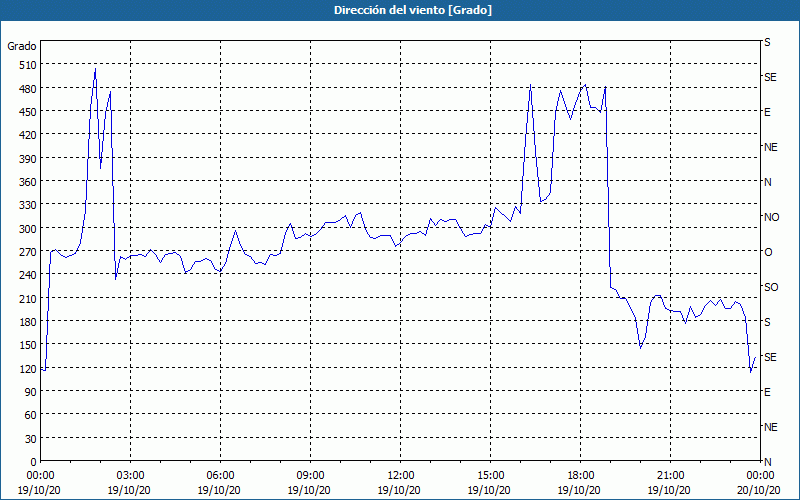Click the 120 degree axis label
The width and height of the screenshot is (800, 500).
28,368
